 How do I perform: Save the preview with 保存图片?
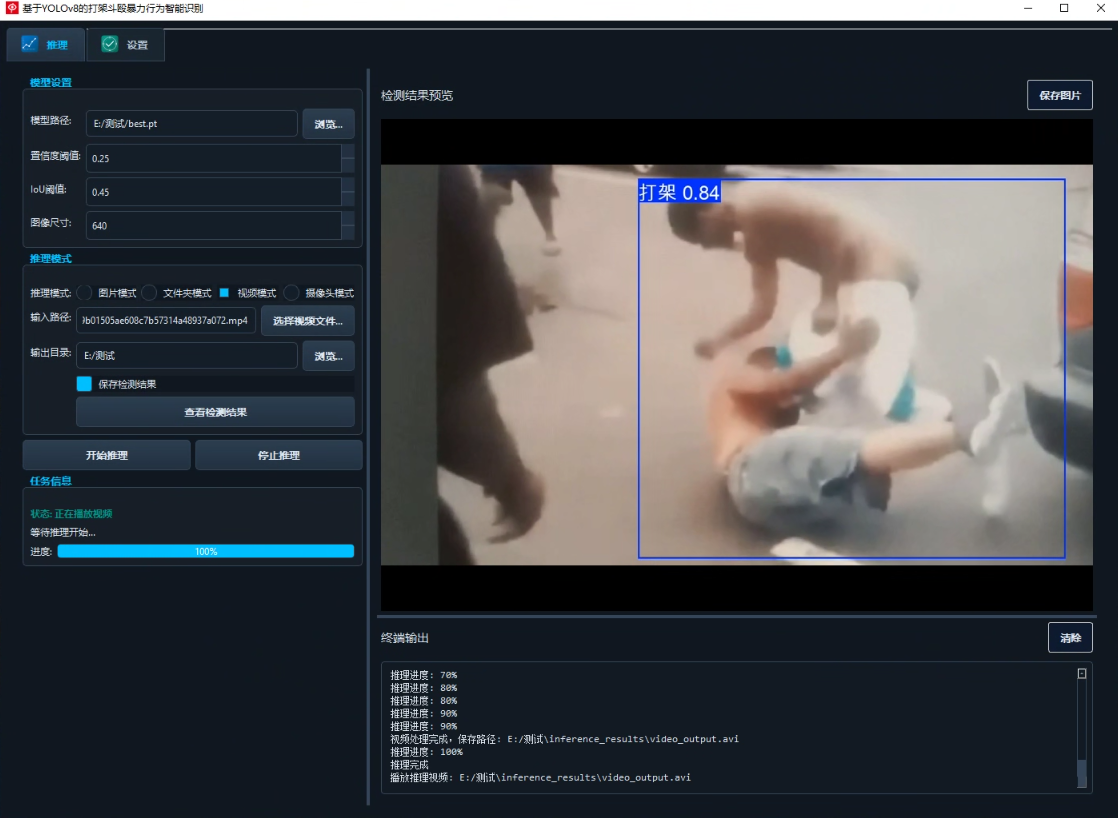coord(1060,95)
